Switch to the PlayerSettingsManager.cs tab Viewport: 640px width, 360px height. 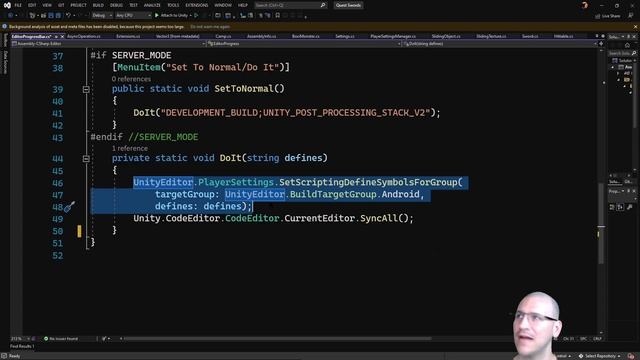click(x=393, y=37)
